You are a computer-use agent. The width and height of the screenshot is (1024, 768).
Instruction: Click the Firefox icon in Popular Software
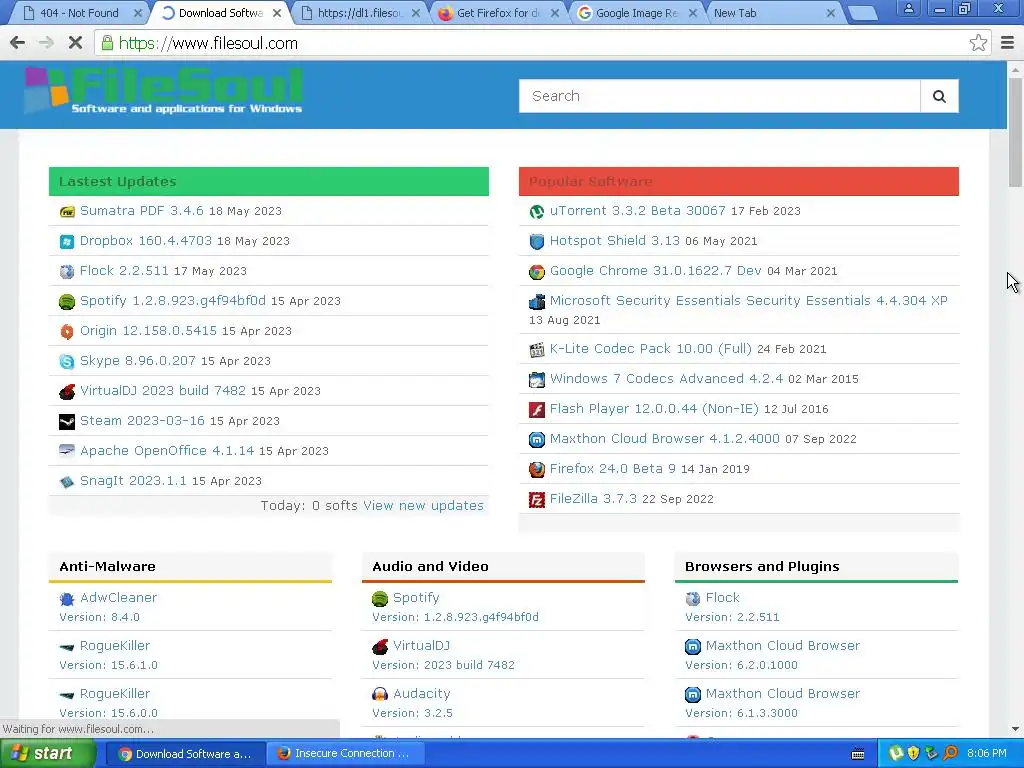coord(537,470)
